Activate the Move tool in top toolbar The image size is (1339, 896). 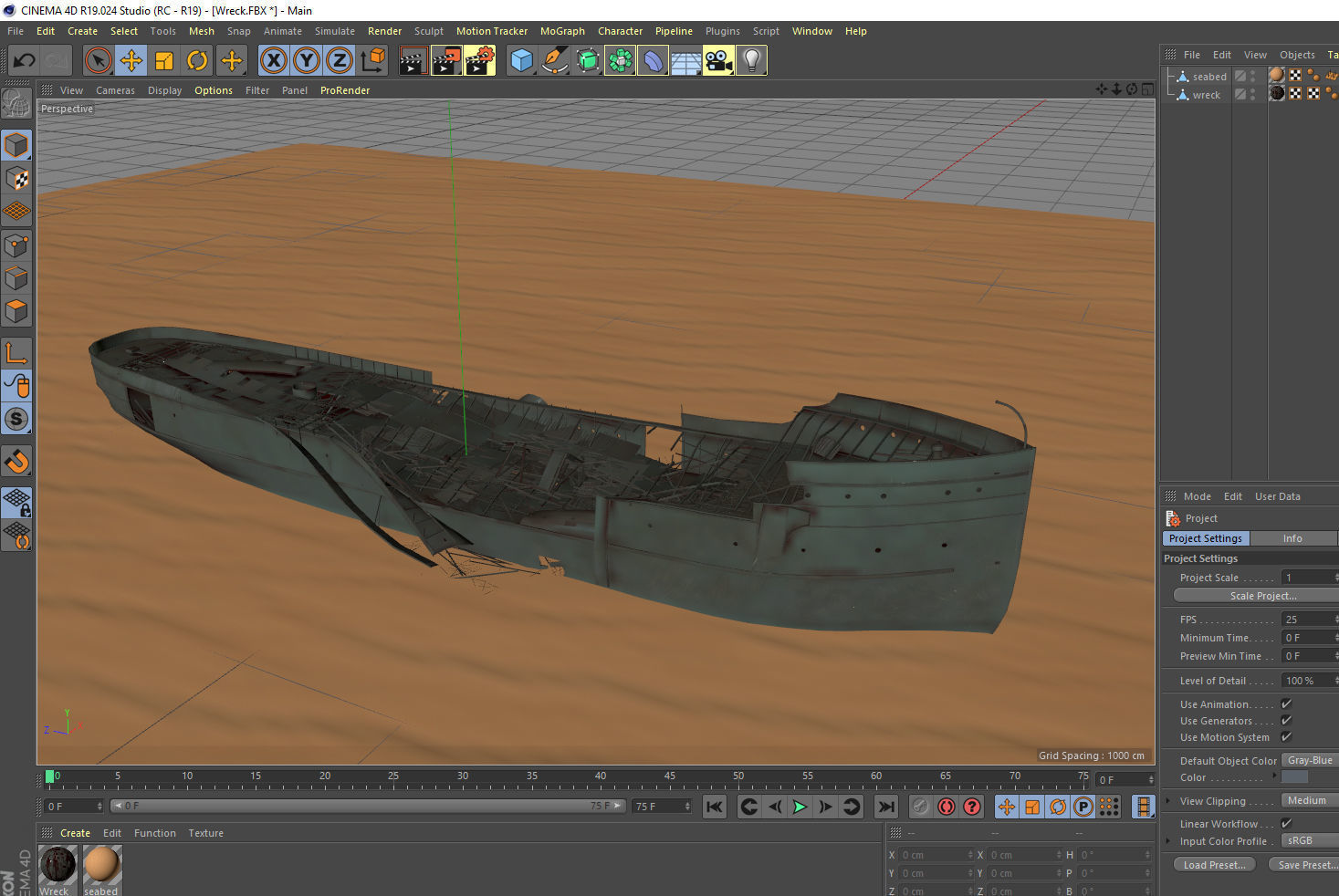(x=131, y=61)
